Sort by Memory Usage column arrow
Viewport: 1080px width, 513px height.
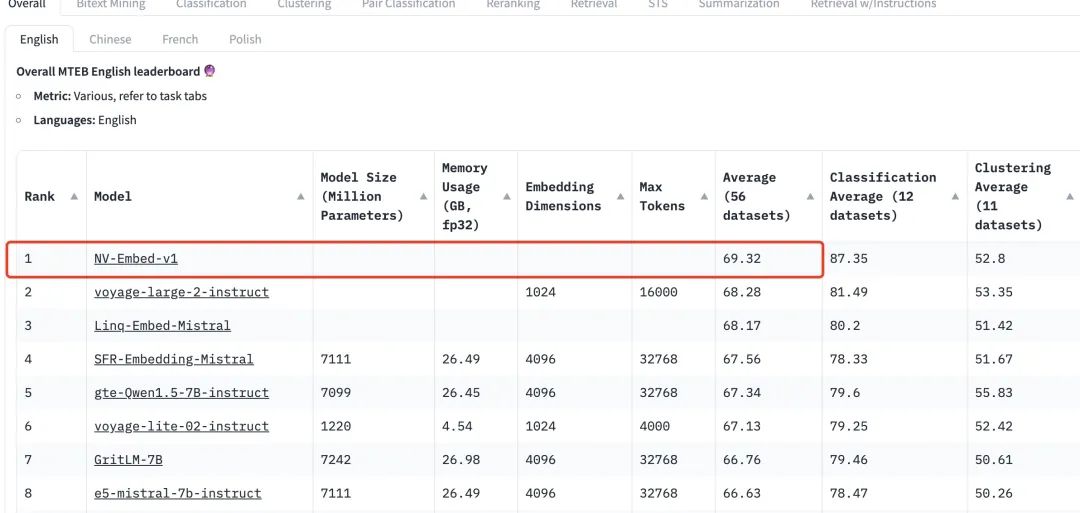pyautogui.click(x=506, y=196)
